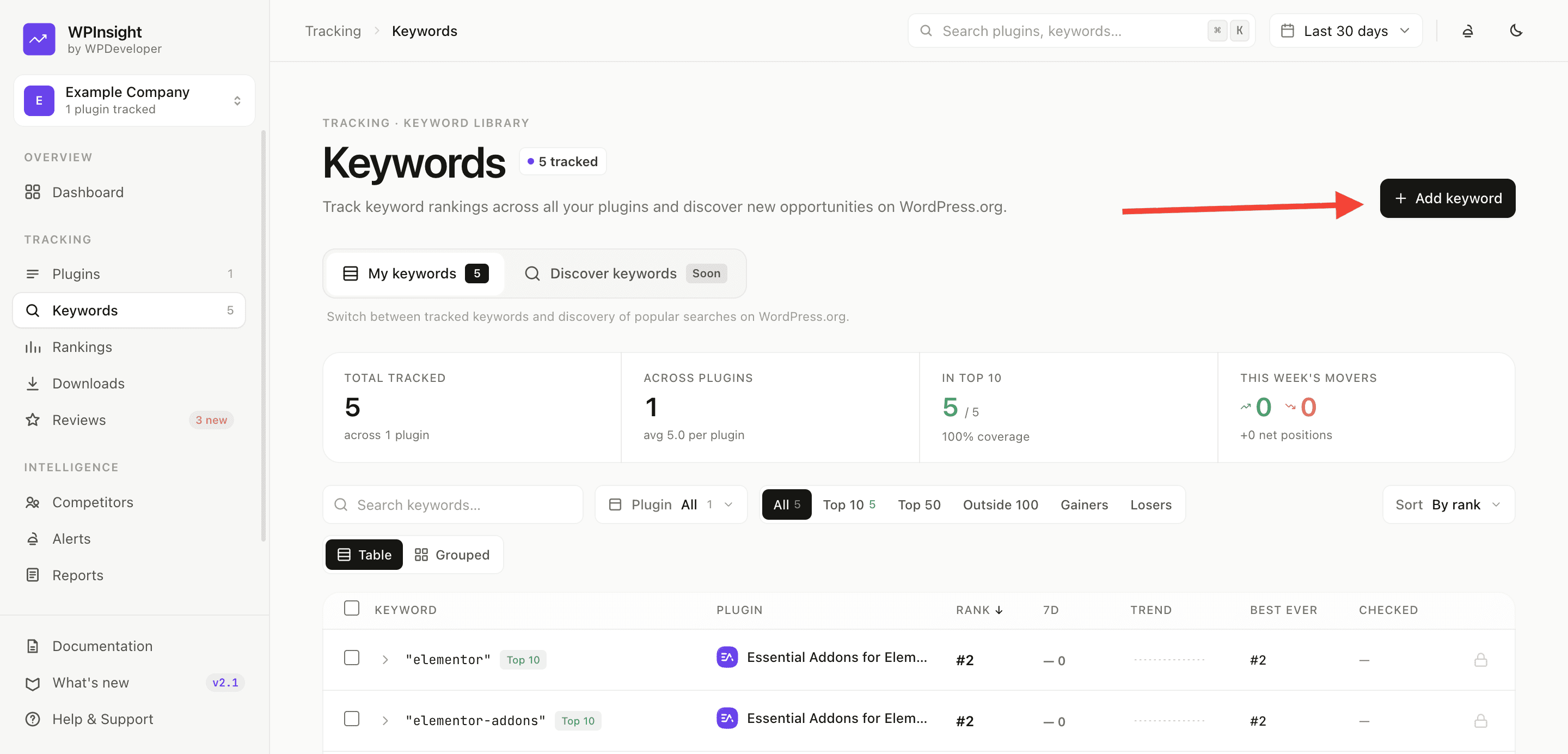Open Essential Addons link in elementor row
This screenshot has height=754, width=1568.
837,658
